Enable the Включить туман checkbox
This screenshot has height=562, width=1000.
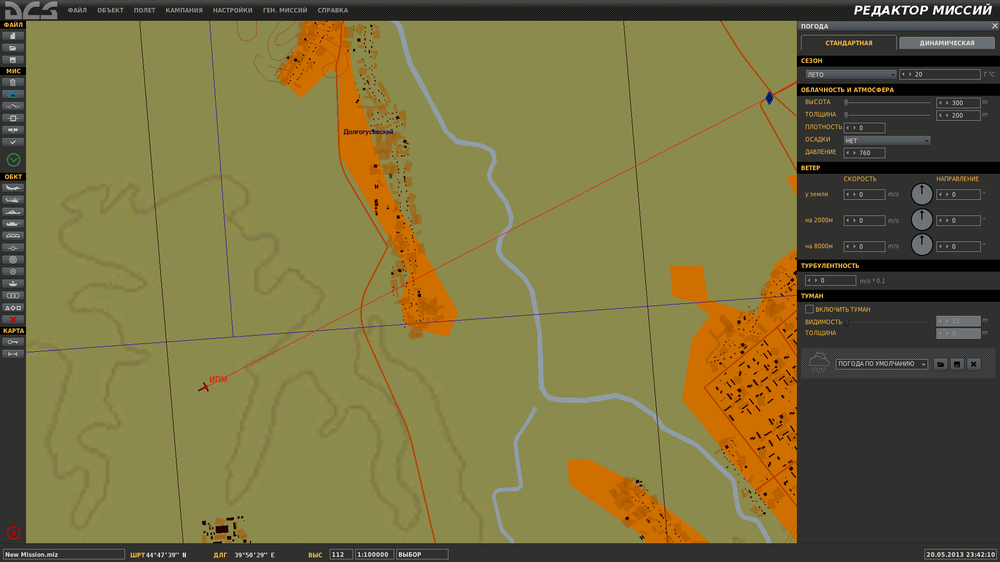click(x=809, y=309)
